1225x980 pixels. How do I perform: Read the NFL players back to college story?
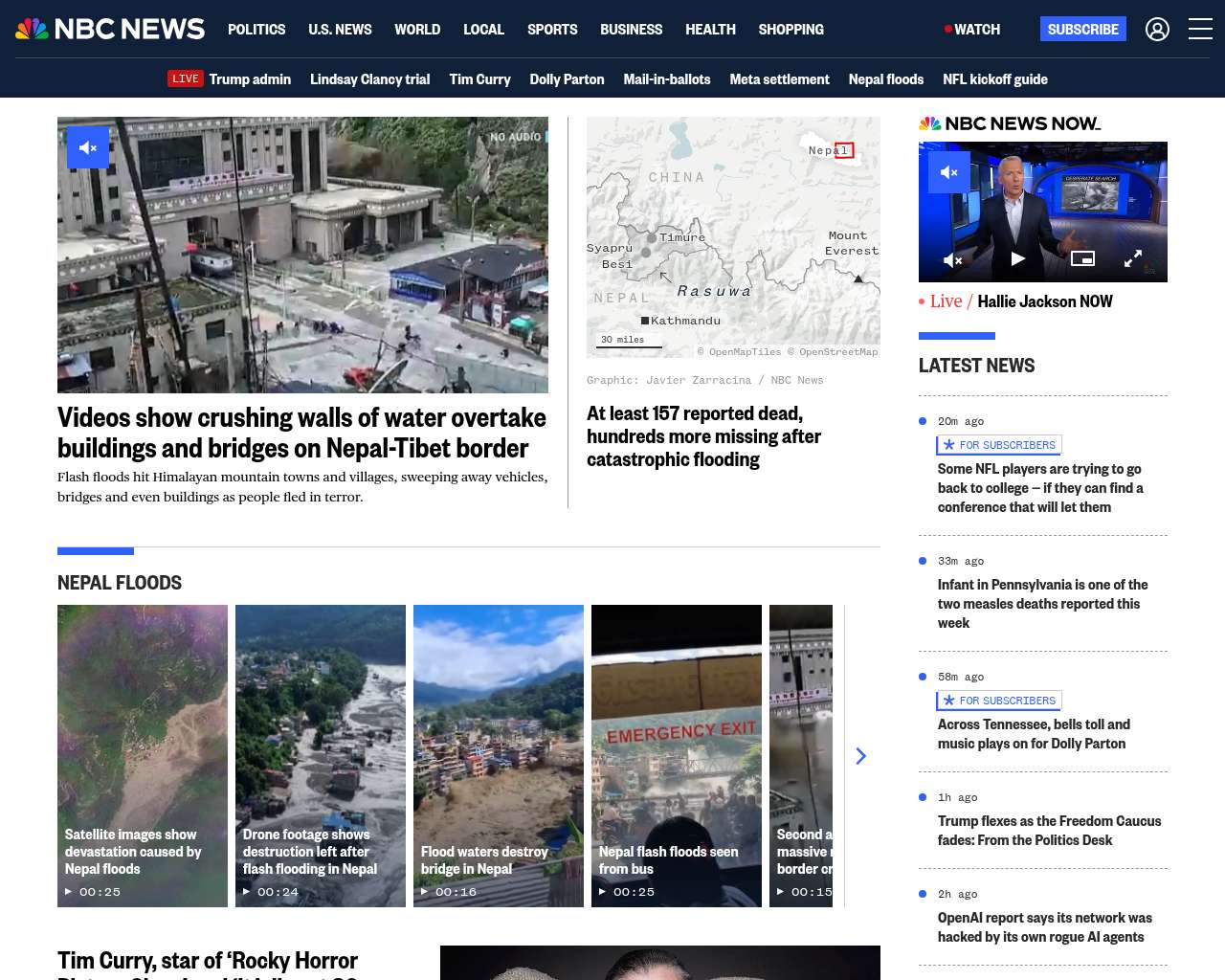pos(1040,488)
